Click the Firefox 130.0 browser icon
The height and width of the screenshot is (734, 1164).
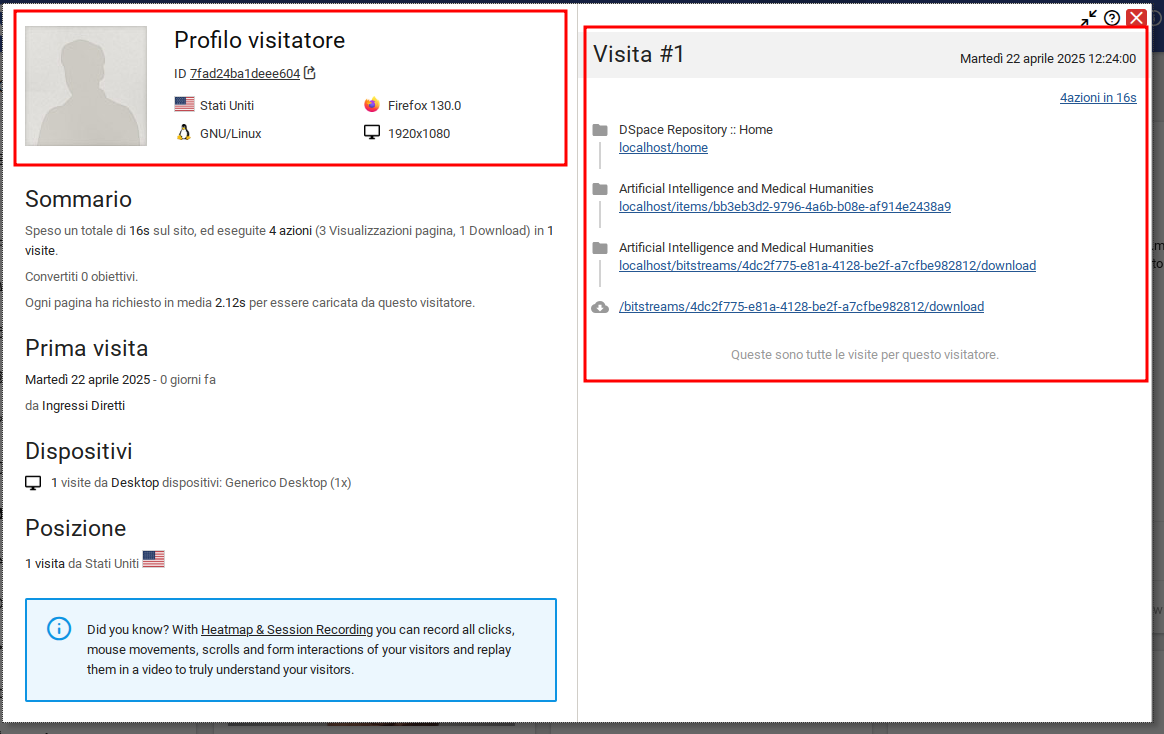pos(372,105)
